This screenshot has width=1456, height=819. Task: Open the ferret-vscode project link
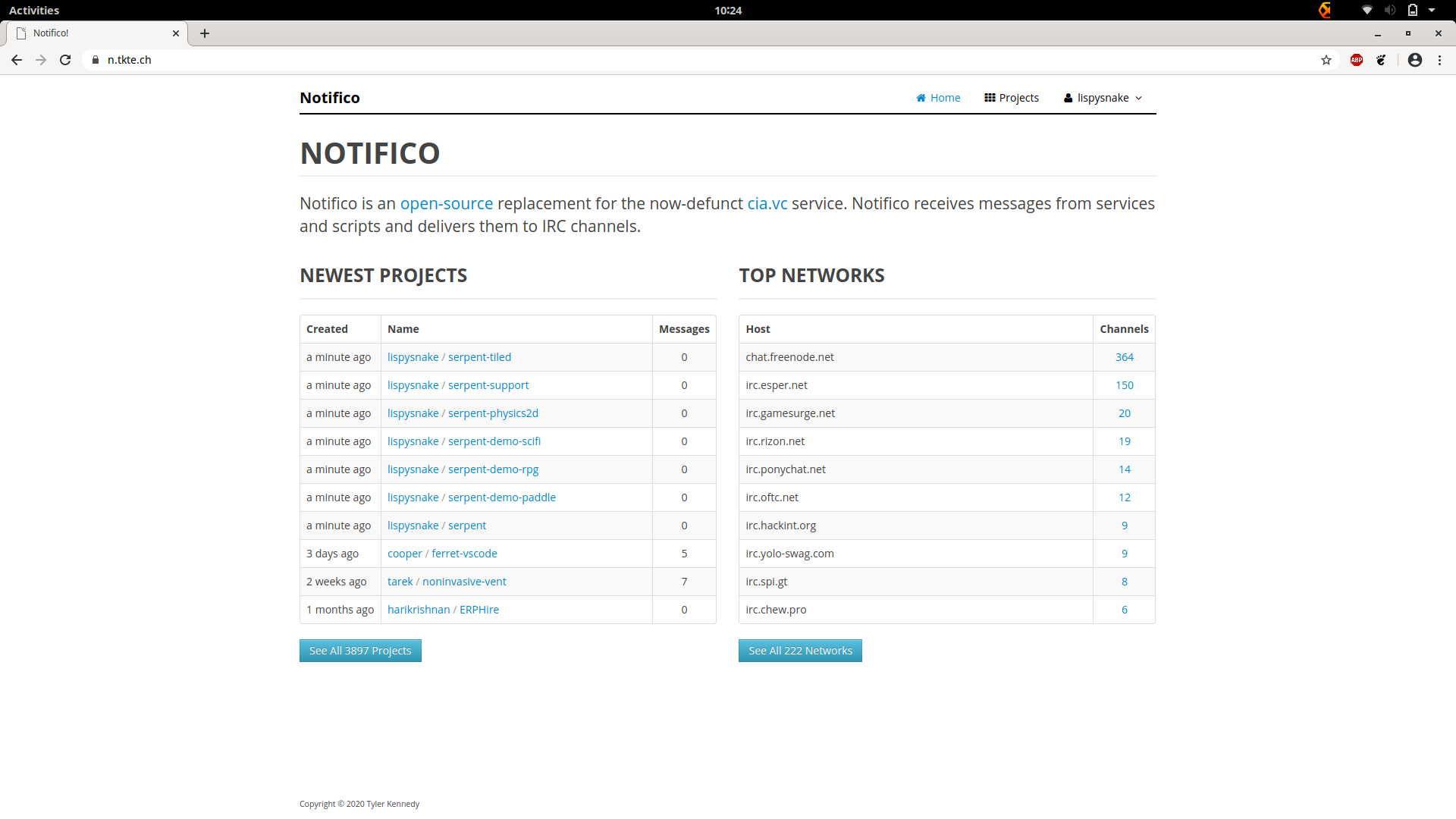(464, 554)
